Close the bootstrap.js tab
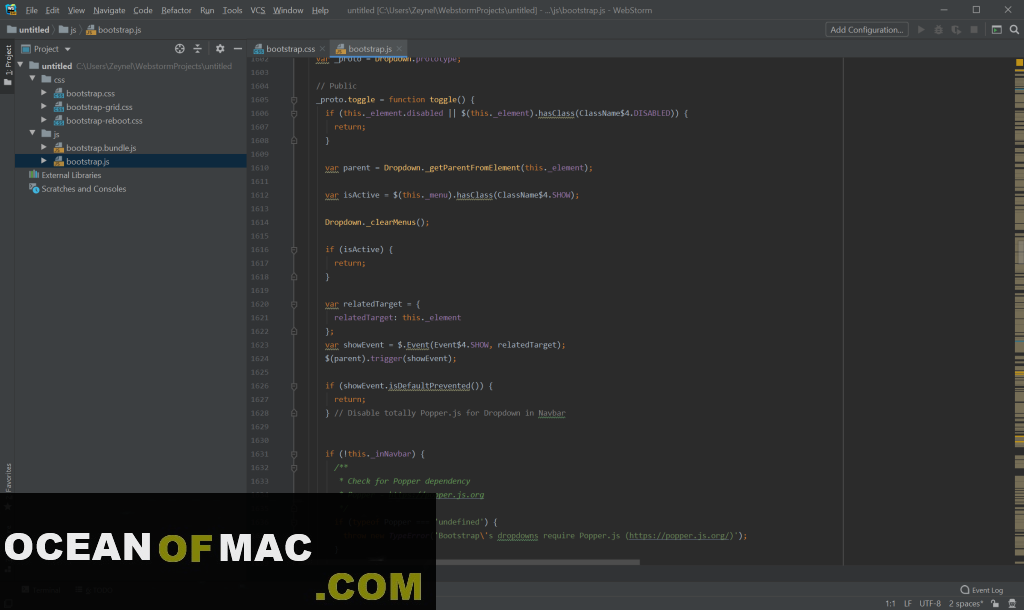 click(x=399, y=49)
